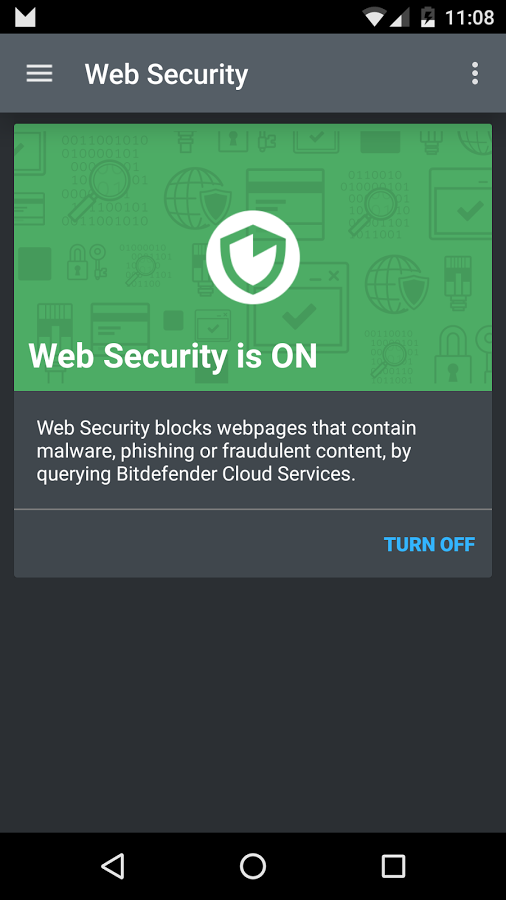
Task: Tap the 'Web Security is ON' heading
Action: coord(173,356)
